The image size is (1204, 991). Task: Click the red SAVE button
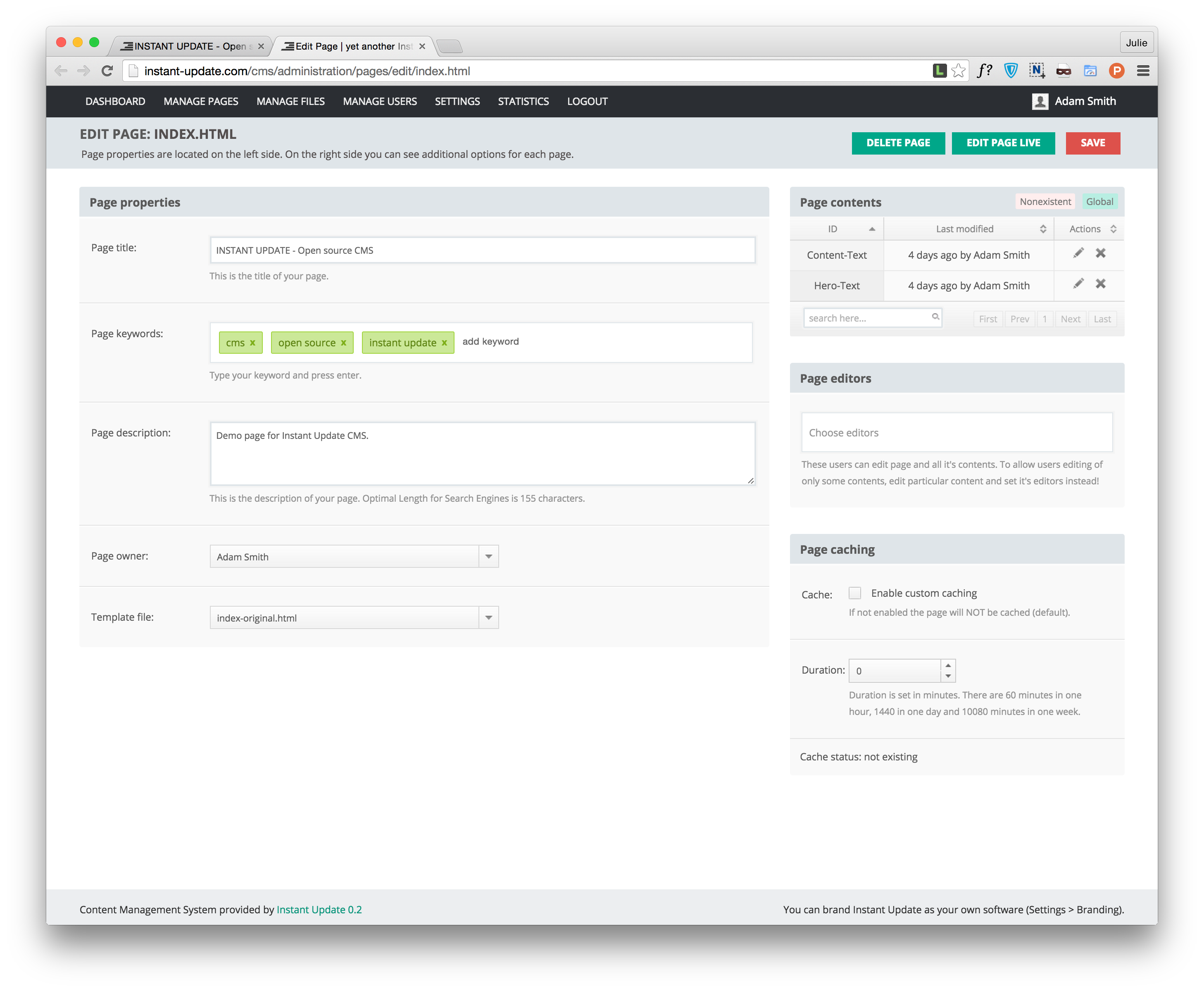(x=1092, y=143)
